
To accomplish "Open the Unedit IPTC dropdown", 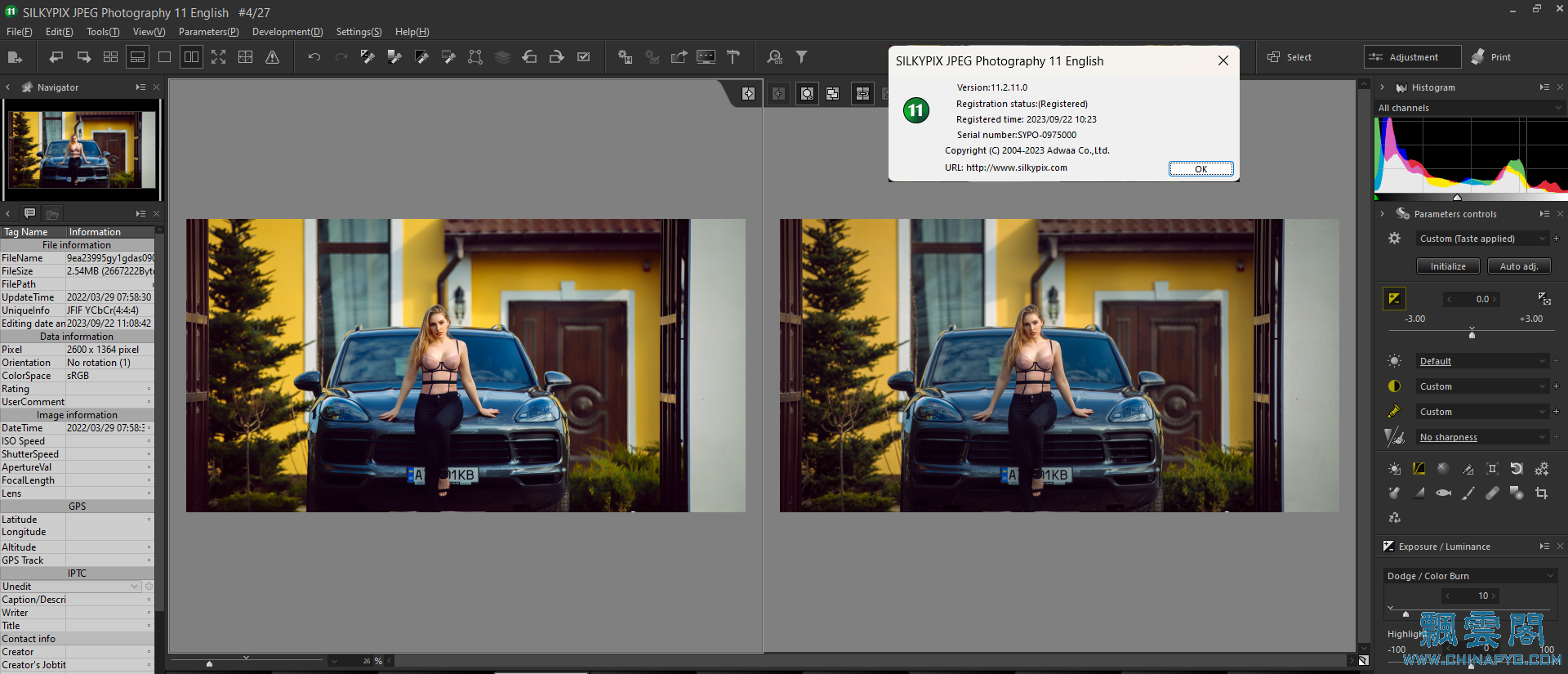I will (x=71, y=587).
